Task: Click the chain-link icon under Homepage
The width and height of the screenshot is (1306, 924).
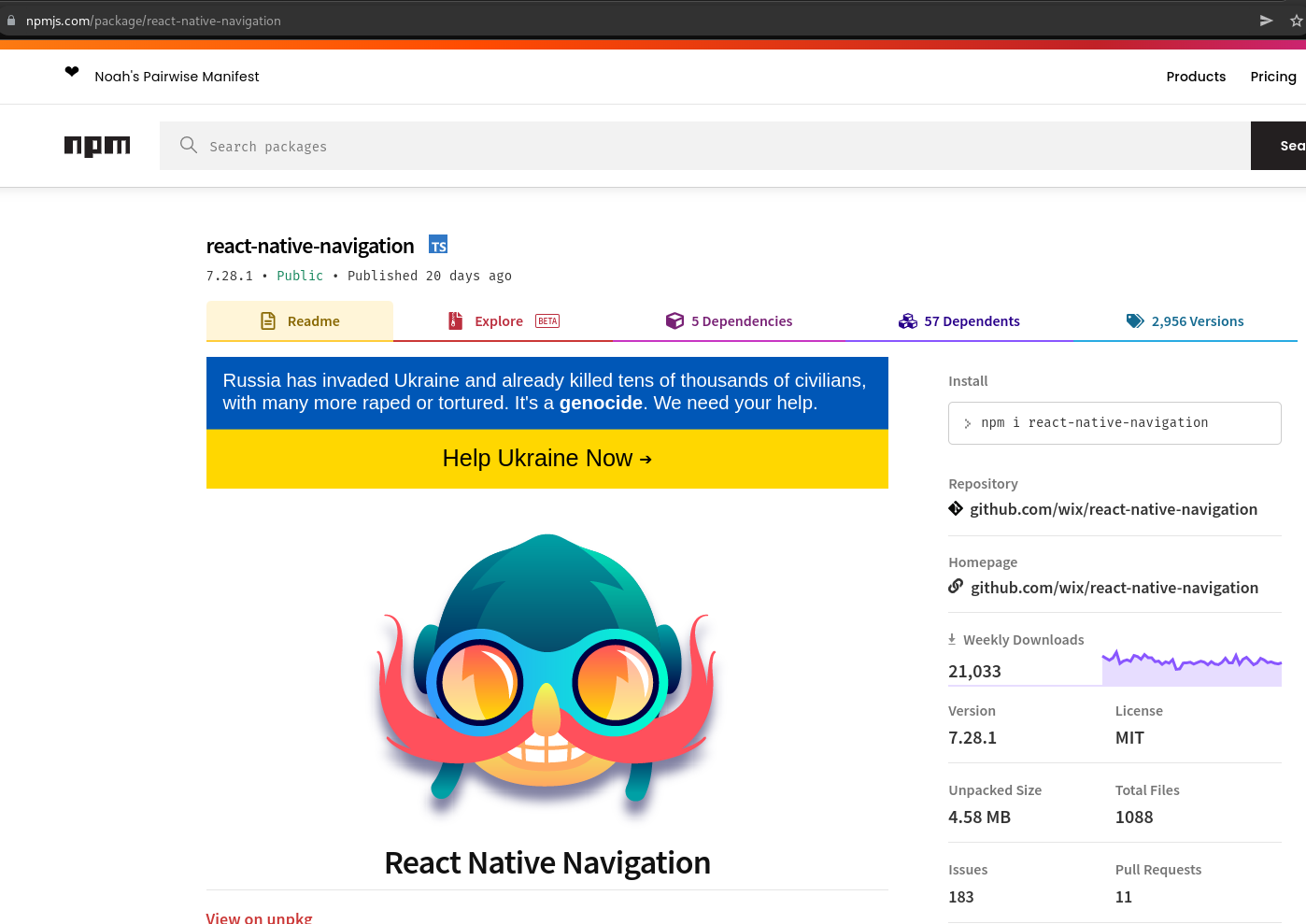Action: tap(955, 587)
